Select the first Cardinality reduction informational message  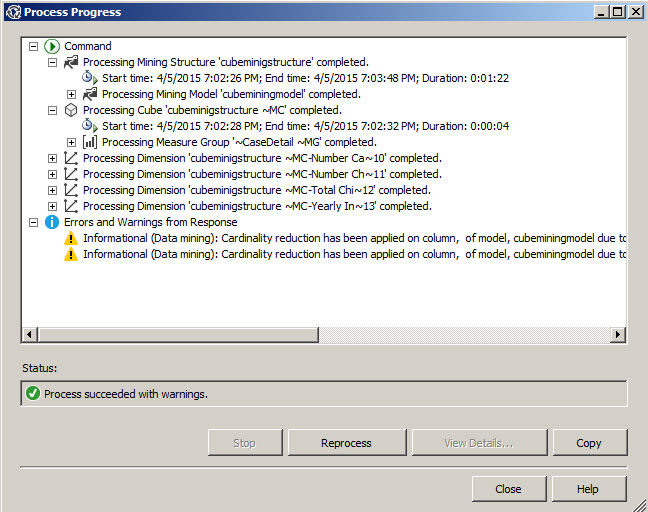tap(354, 238)
